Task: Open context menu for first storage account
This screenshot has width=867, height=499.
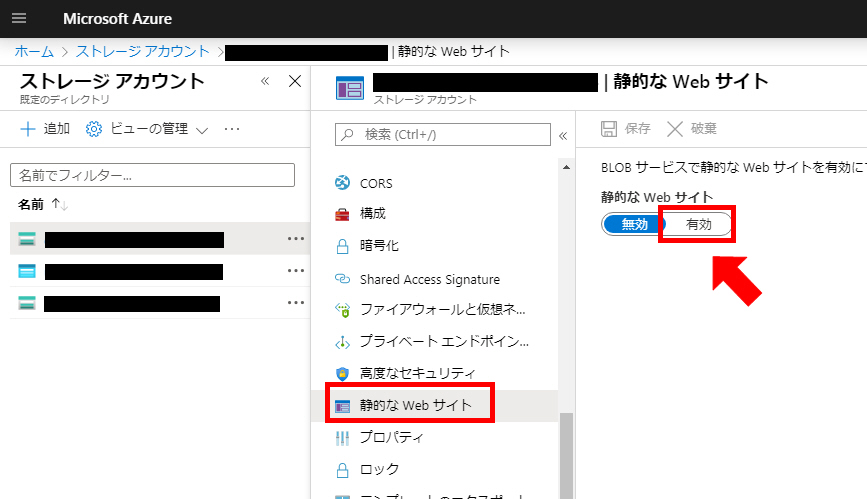Action: [296, 239]
